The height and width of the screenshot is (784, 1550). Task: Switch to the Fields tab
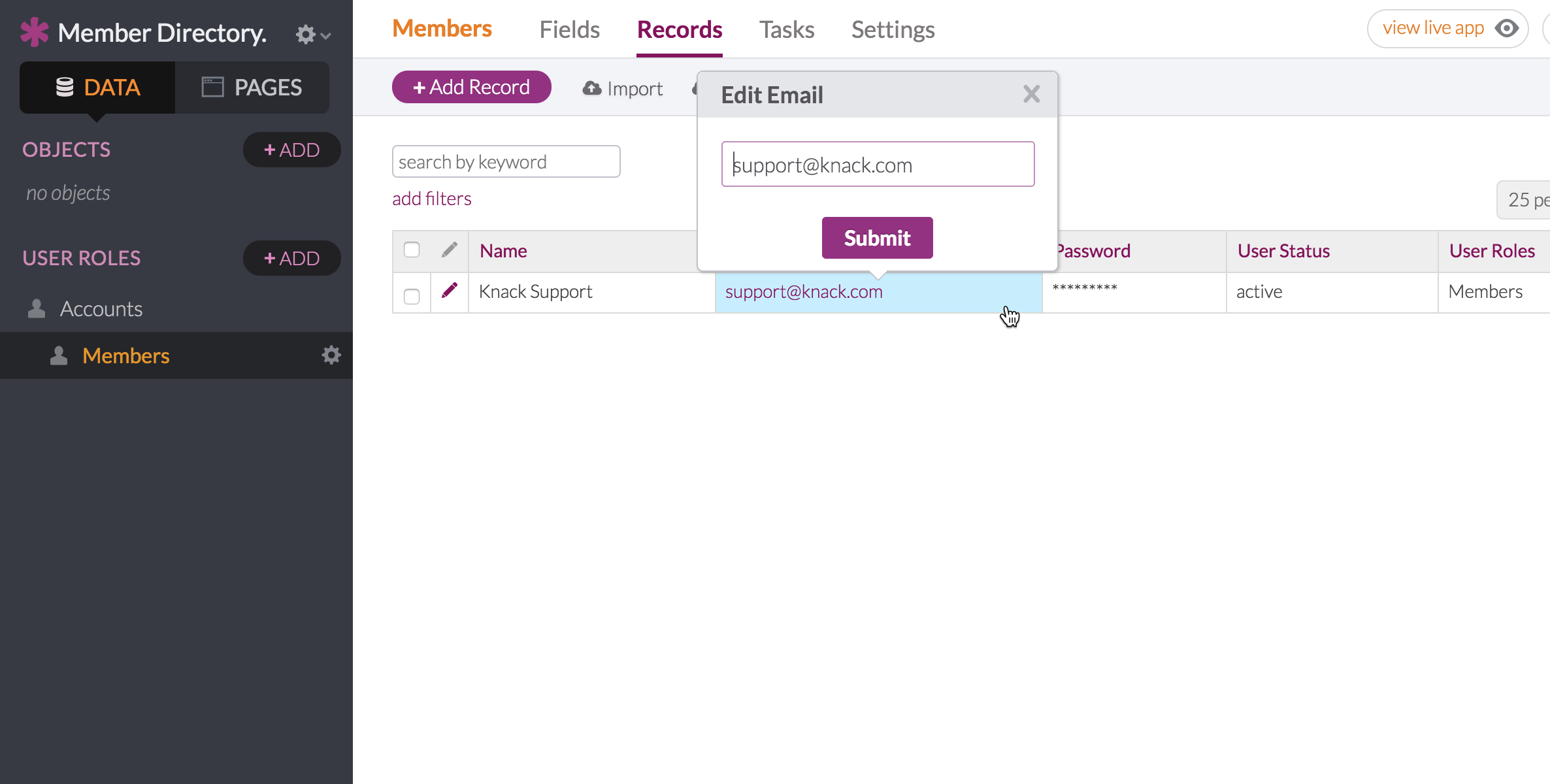(x=569, y=29)
